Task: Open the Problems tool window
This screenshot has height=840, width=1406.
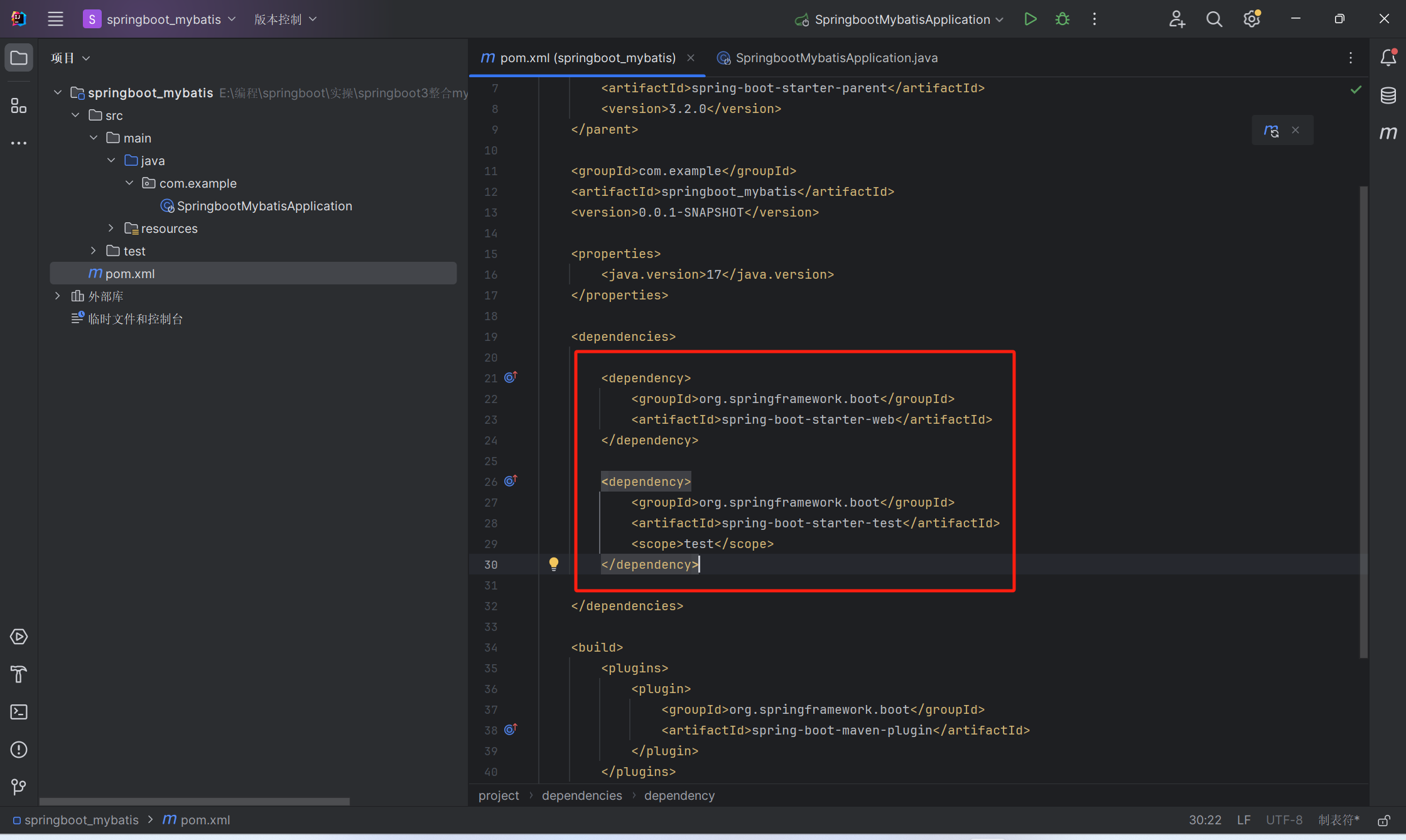Action: 19,750
